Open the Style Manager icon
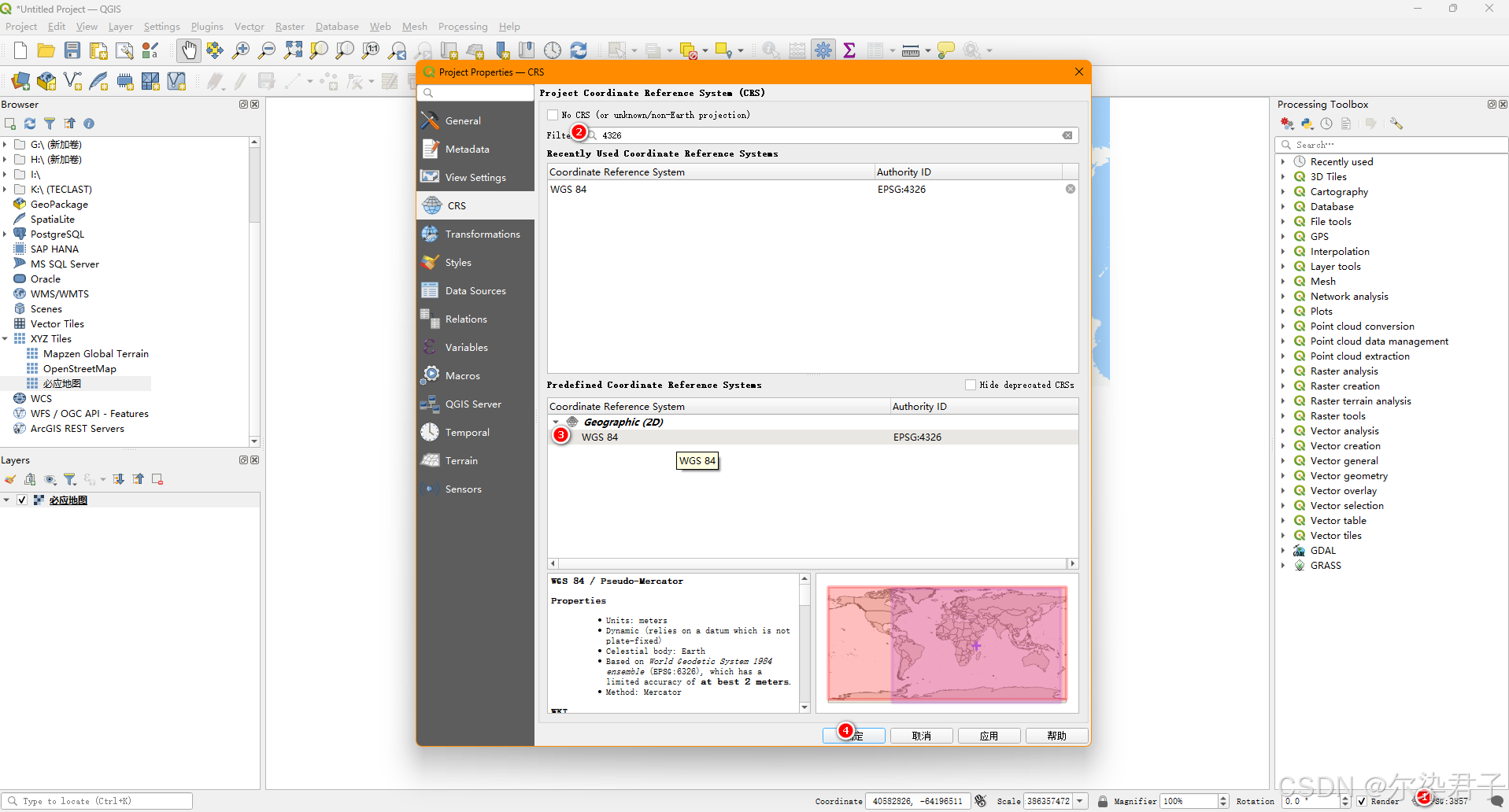Image resolution: width=1509 pixels, height=812 pixels. tap(150, 50)
